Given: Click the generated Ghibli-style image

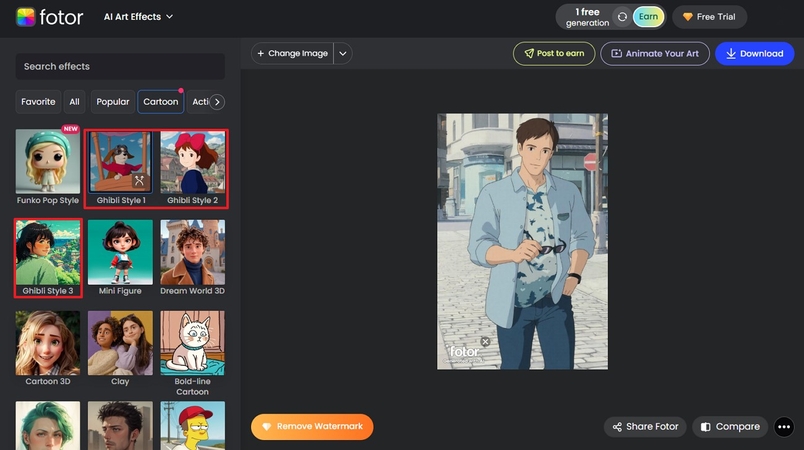Looking at the screenshot, I should (522, 241).
